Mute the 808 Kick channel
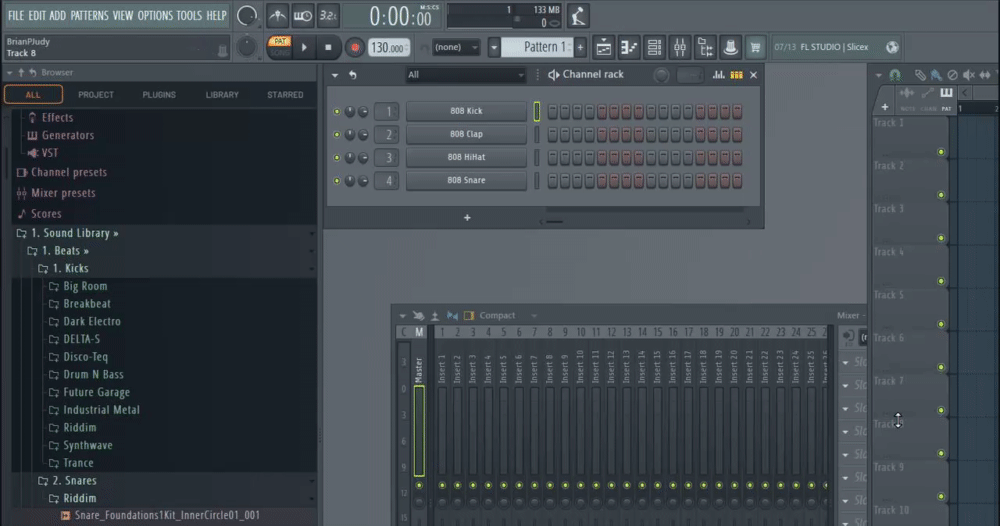The image size is (1000, 526). pyautogui.click(x=337, y=112)
